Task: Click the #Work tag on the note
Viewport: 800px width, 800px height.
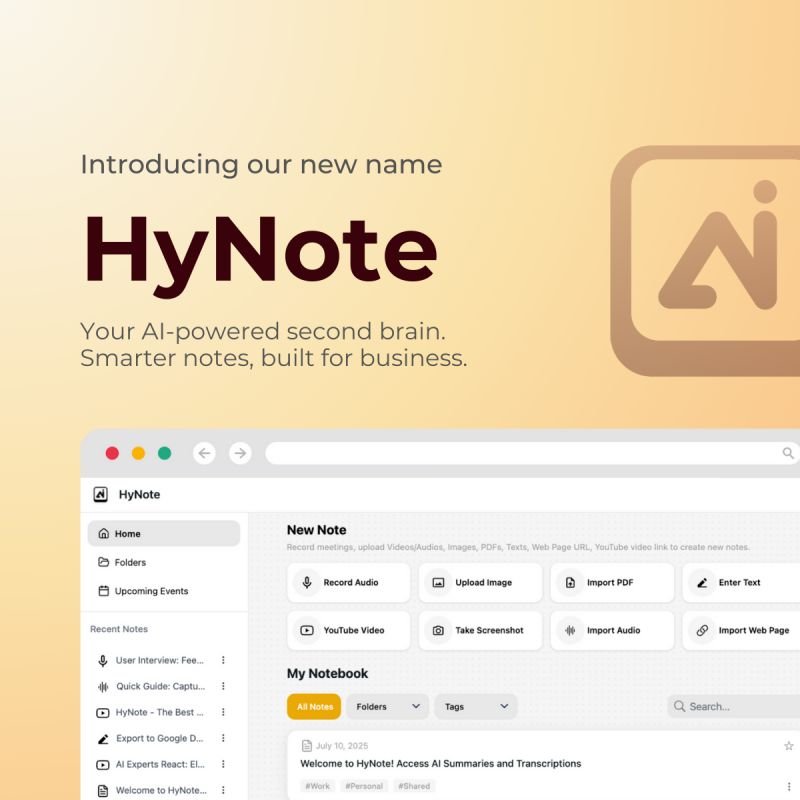Action: 318,786
